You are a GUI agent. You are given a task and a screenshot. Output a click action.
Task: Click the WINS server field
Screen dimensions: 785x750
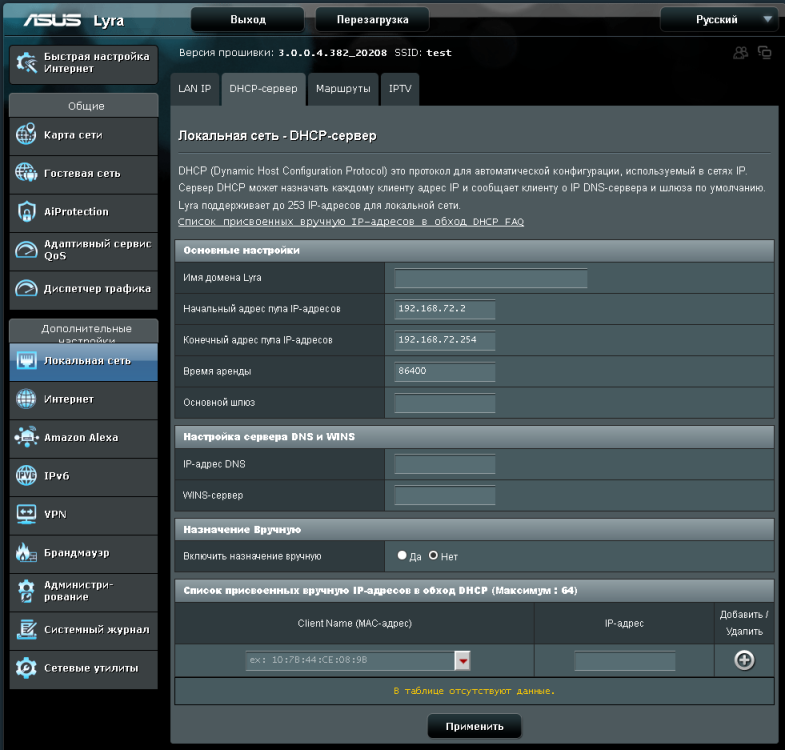(445, 495)
